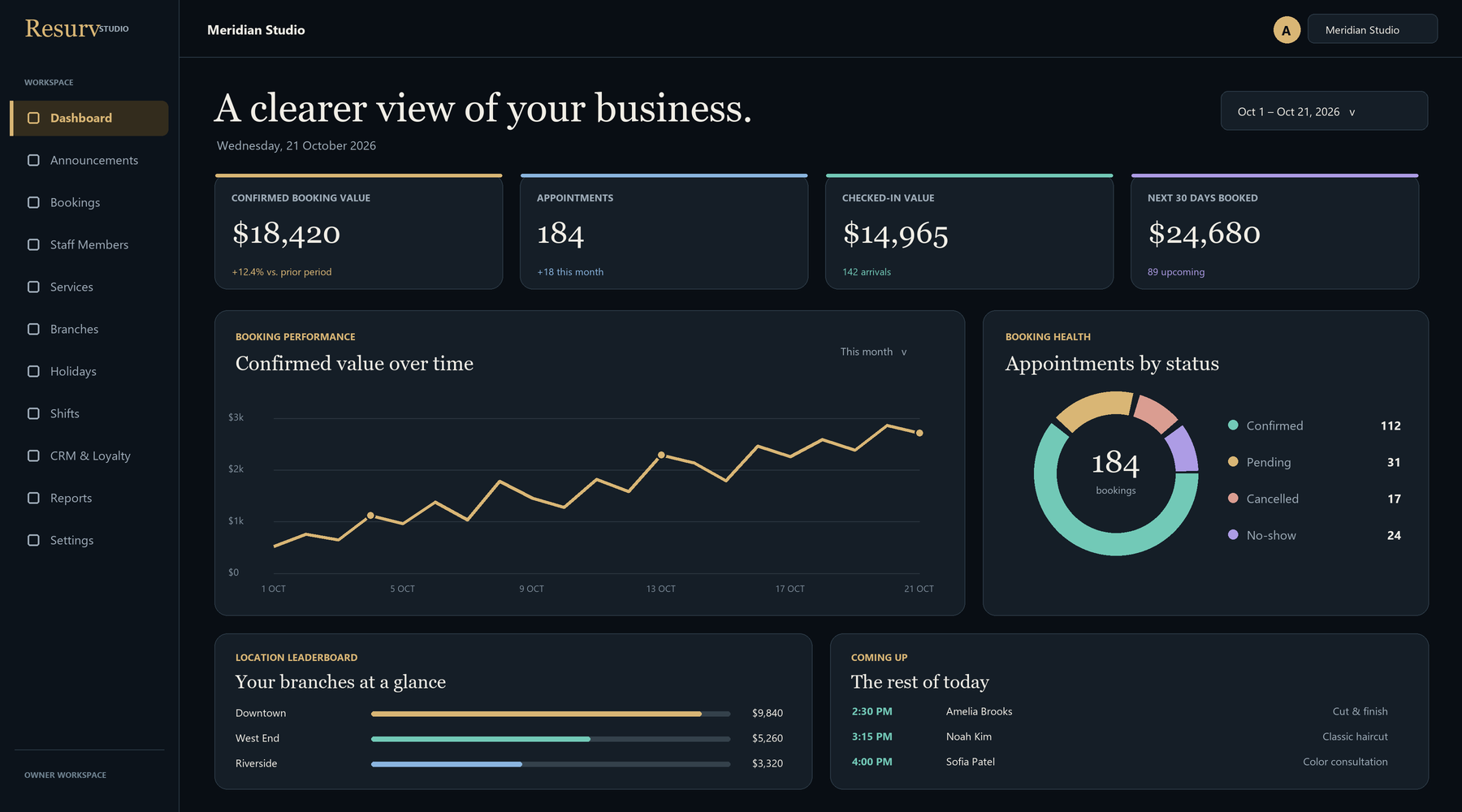Open the Reports section label
The width and height of the screenshot is (1462, 812).
point(71,498)
